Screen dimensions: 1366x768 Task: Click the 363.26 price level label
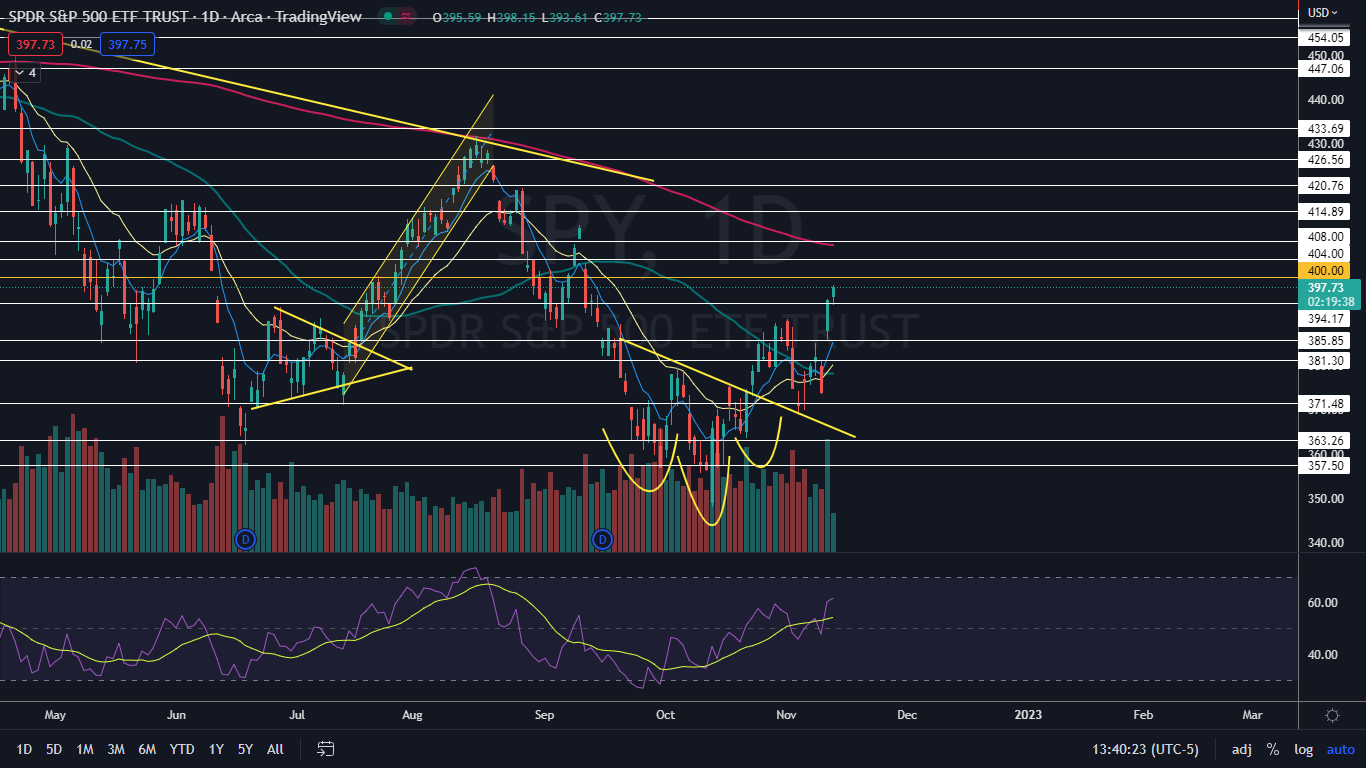click(1323, 441)
